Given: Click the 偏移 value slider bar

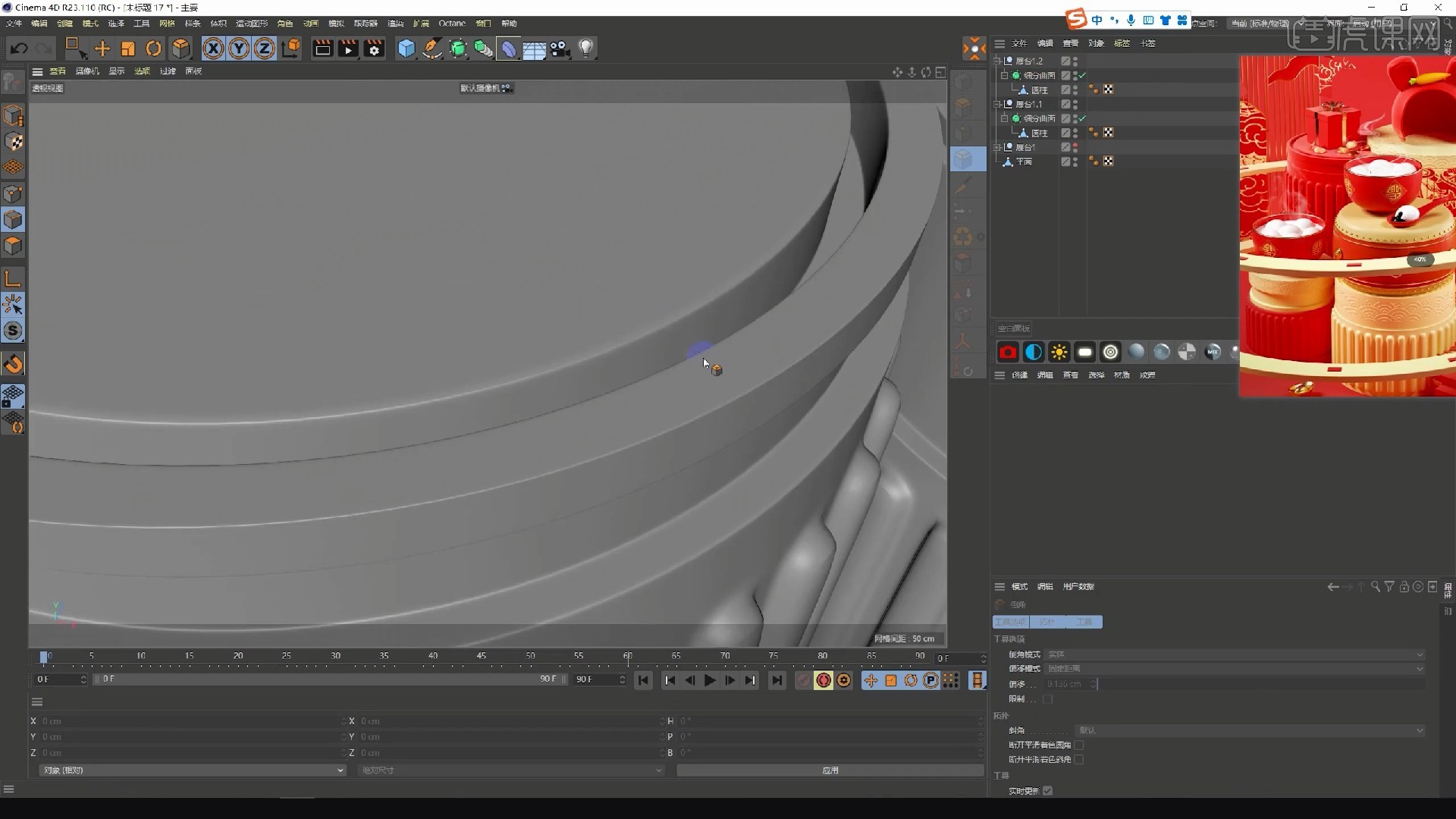Looking at the screenshot, I should (x=1262, y=684).
